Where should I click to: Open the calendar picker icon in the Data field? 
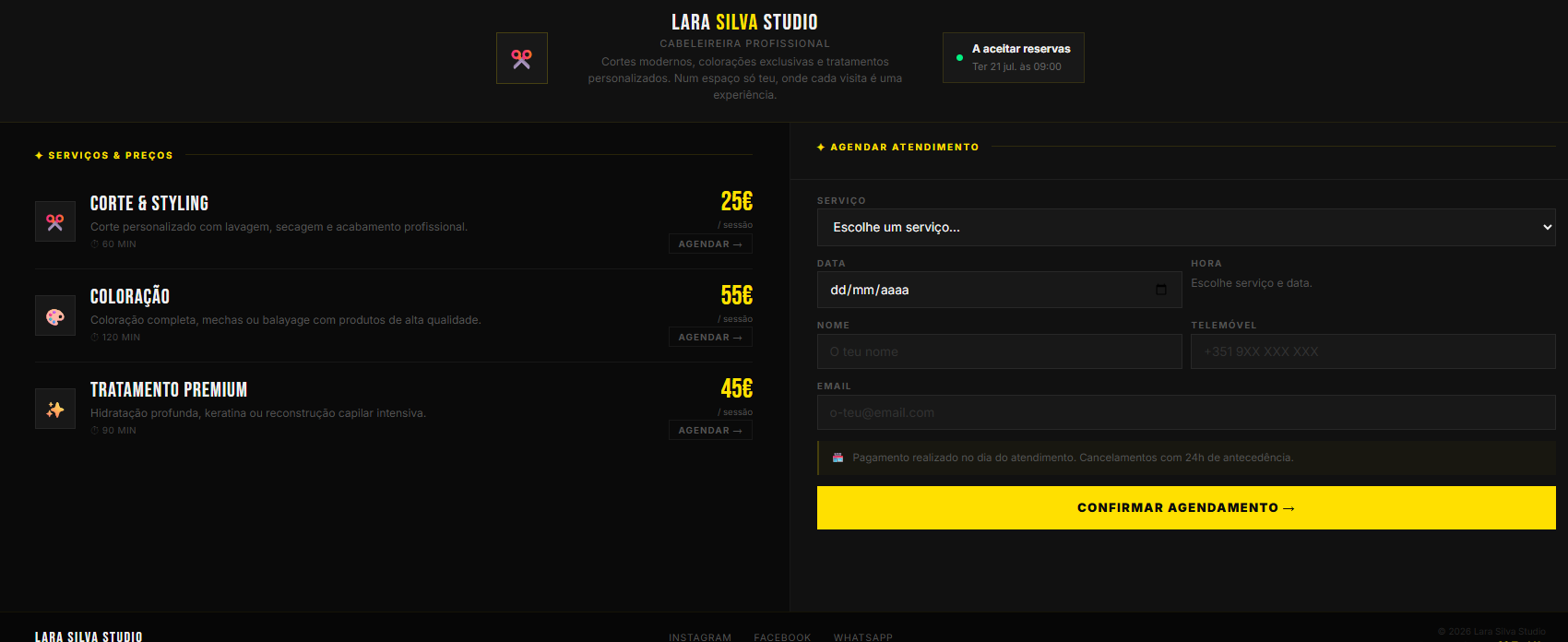coord(1161,290)
